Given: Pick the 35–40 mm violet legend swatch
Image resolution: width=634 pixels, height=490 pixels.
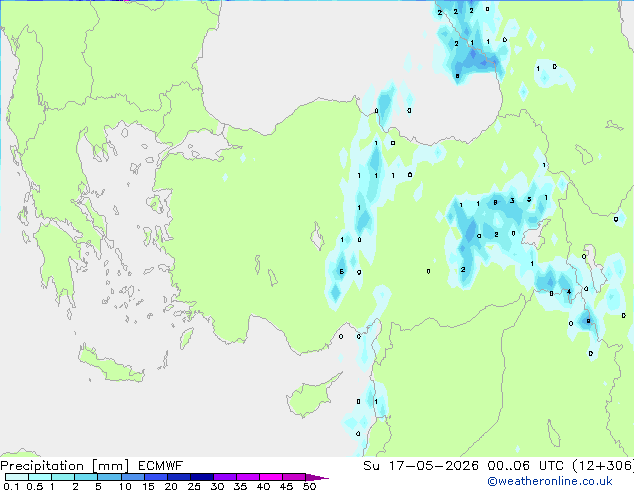Looking at the screenshot, I should (x=248, y=477).
